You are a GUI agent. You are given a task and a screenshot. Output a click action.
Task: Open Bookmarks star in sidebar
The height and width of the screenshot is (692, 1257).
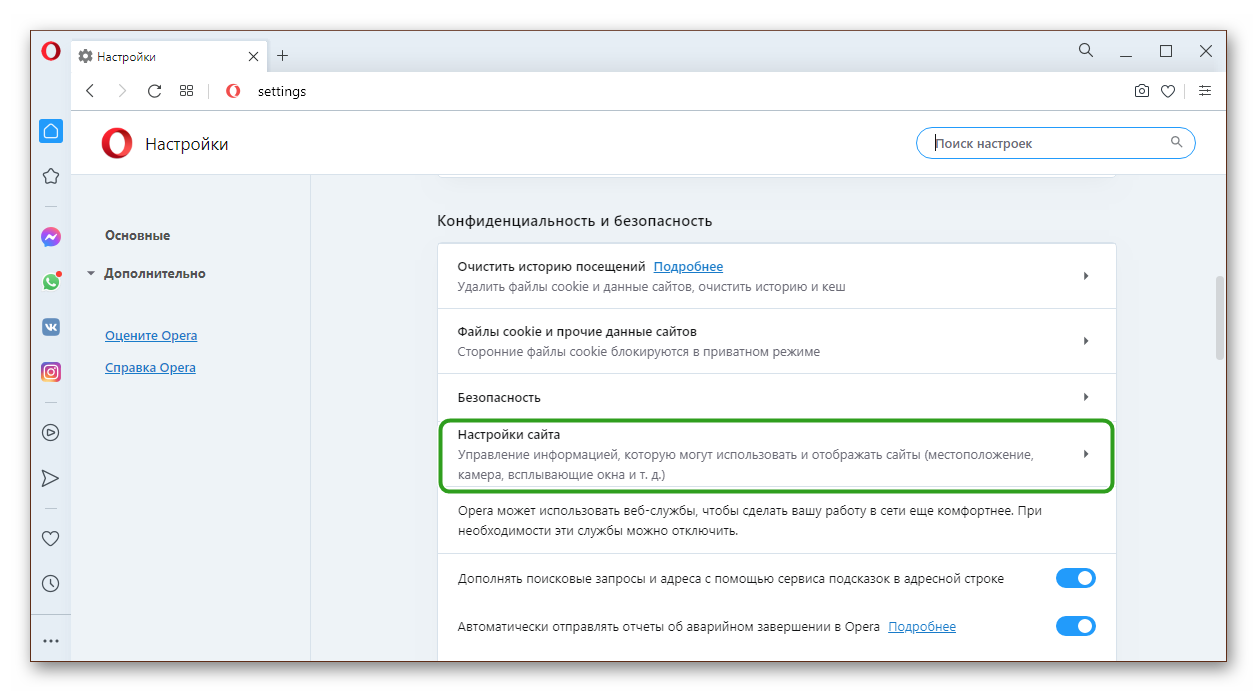pos(51,176)
